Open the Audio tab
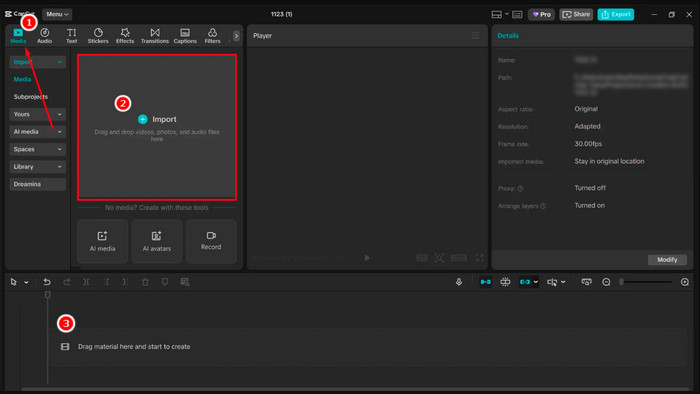 coord(44,36)
